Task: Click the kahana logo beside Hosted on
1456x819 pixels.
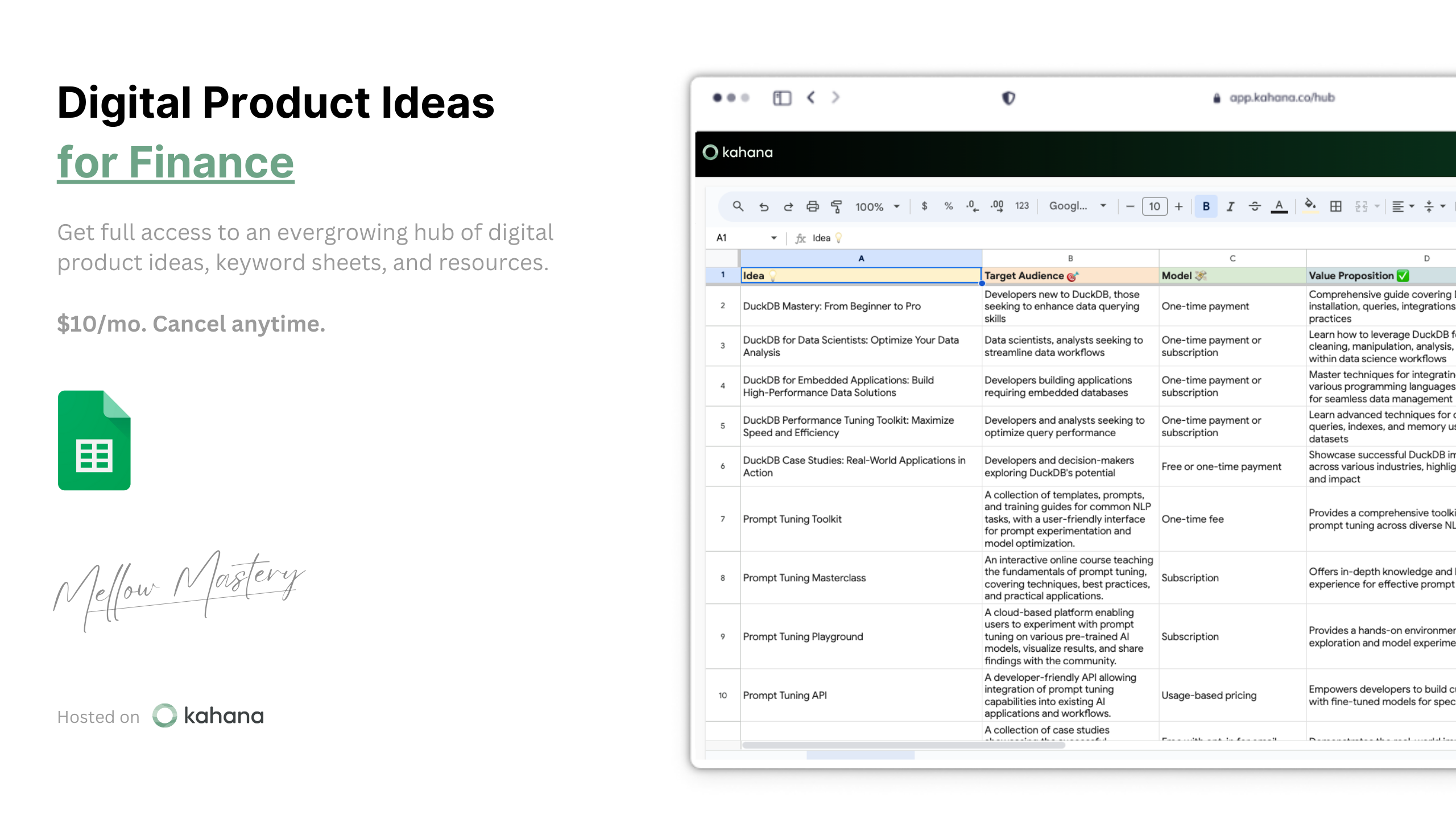Action: (208, 715)
